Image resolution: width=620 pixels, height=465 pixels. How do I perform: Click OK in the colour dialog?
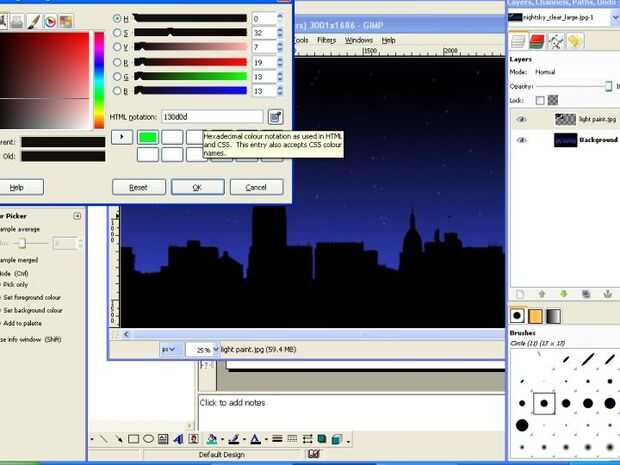coord(197,187)
